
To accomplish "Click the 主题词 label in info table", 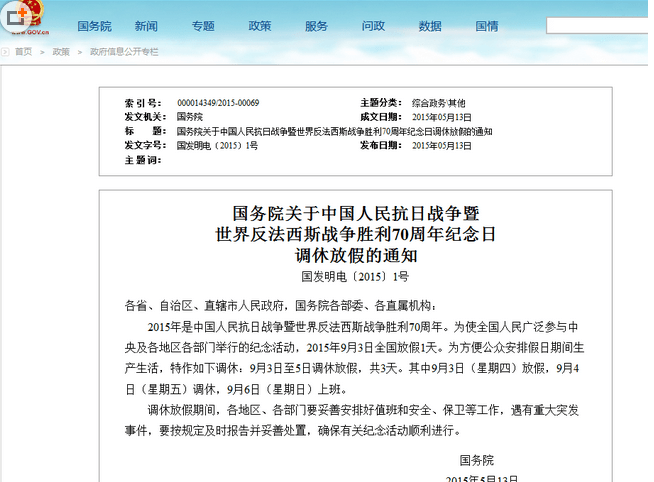I will [x=143, y=160].
